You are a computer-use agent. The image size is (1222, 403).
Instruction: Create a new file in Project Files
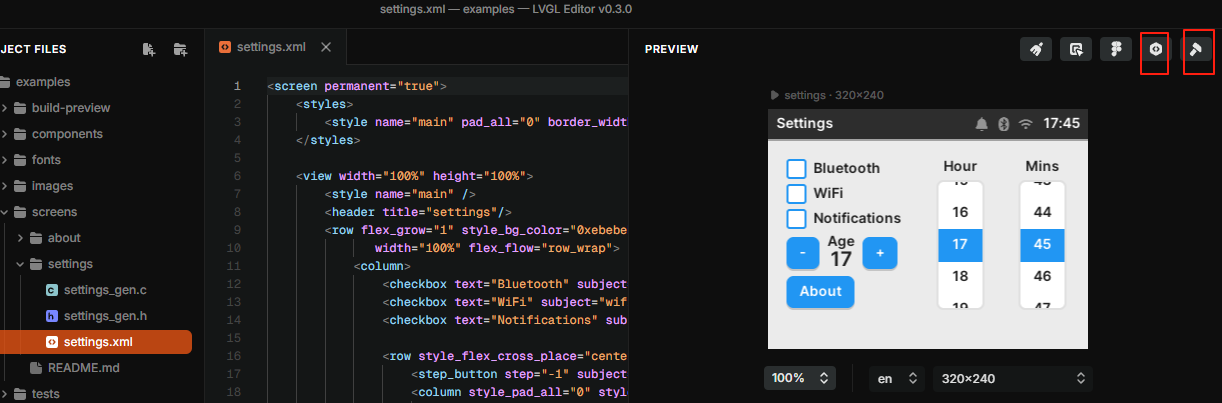tap(149, 48)
